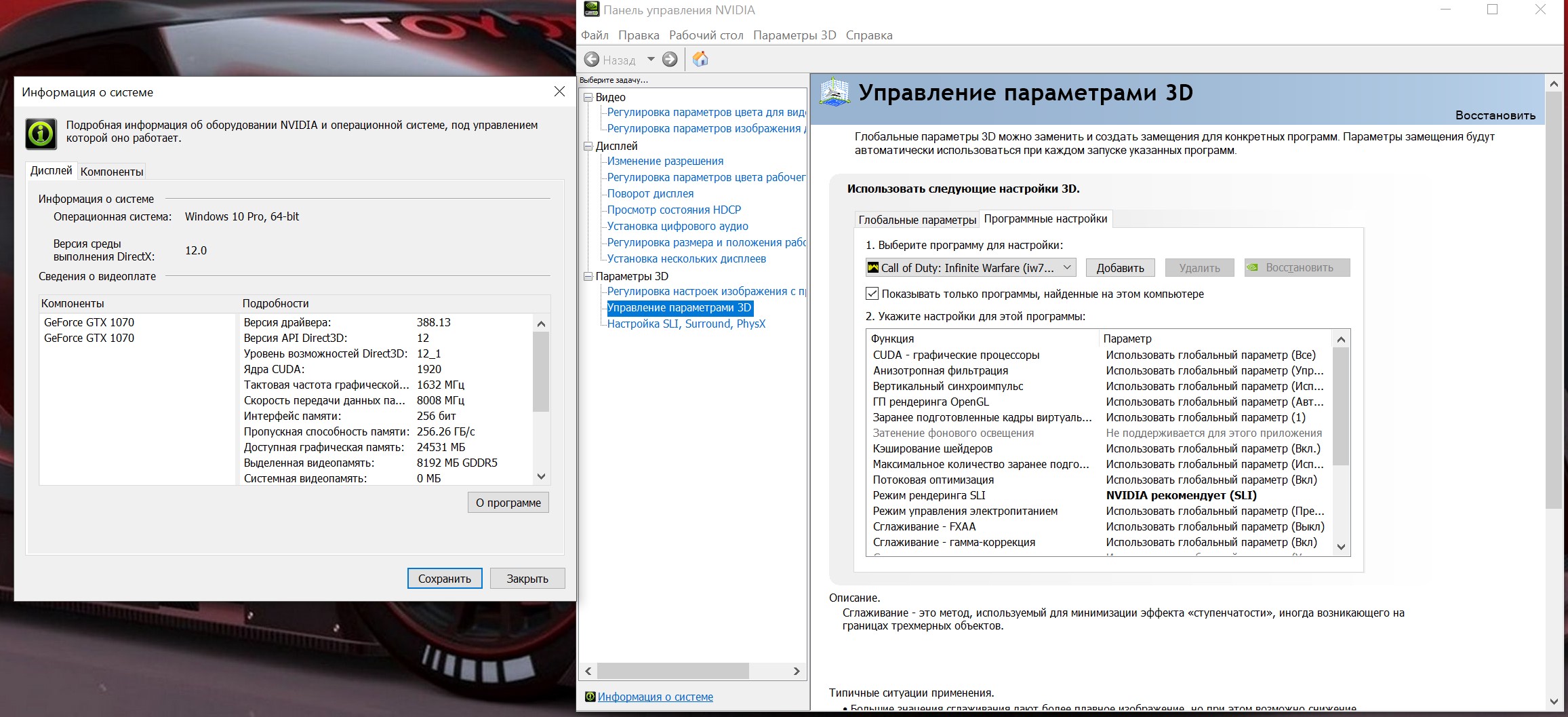Select the Потоковая оптимизация setting row
Viewport: 1568px width, 717px height.
click(1099, 480)
